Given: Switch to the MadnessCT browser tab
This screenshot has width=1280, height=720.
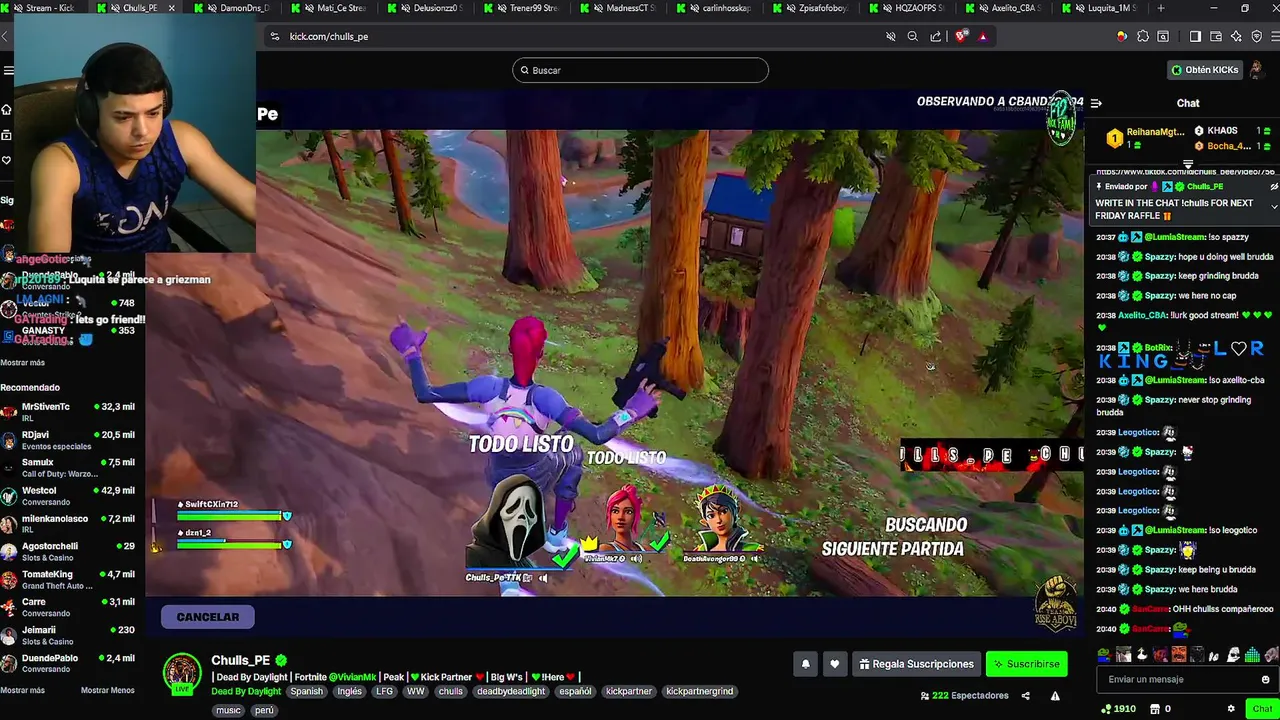Looking at the screenshot, I should (622, 8).
